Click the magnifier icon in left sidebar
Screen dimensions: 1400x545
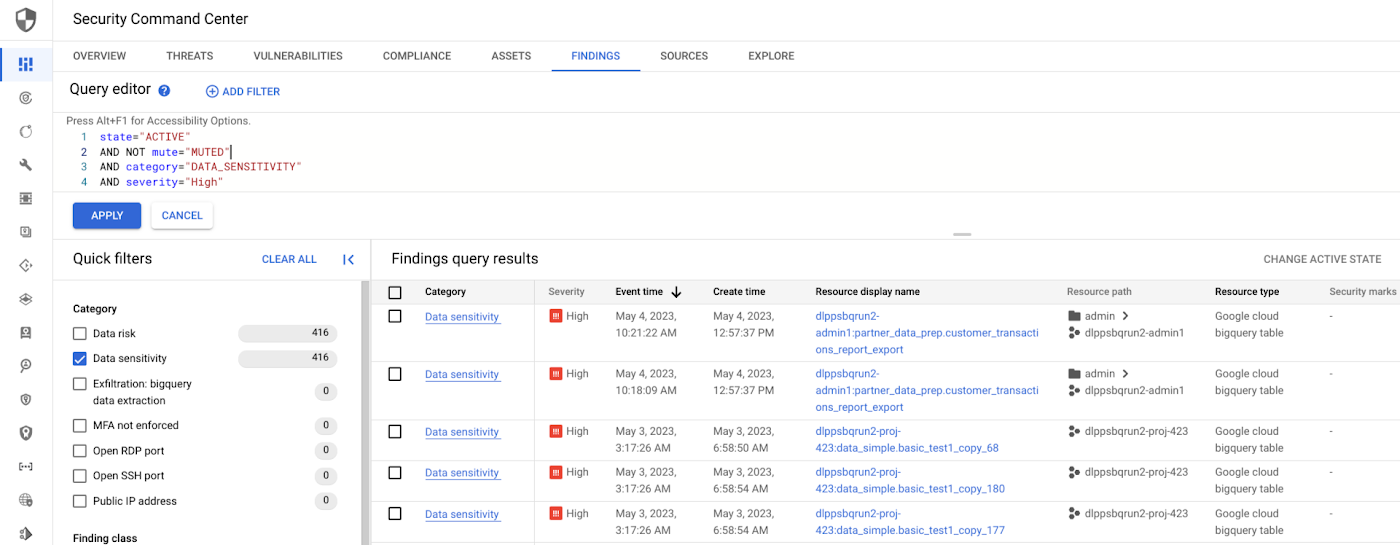(x=26, y=366)
